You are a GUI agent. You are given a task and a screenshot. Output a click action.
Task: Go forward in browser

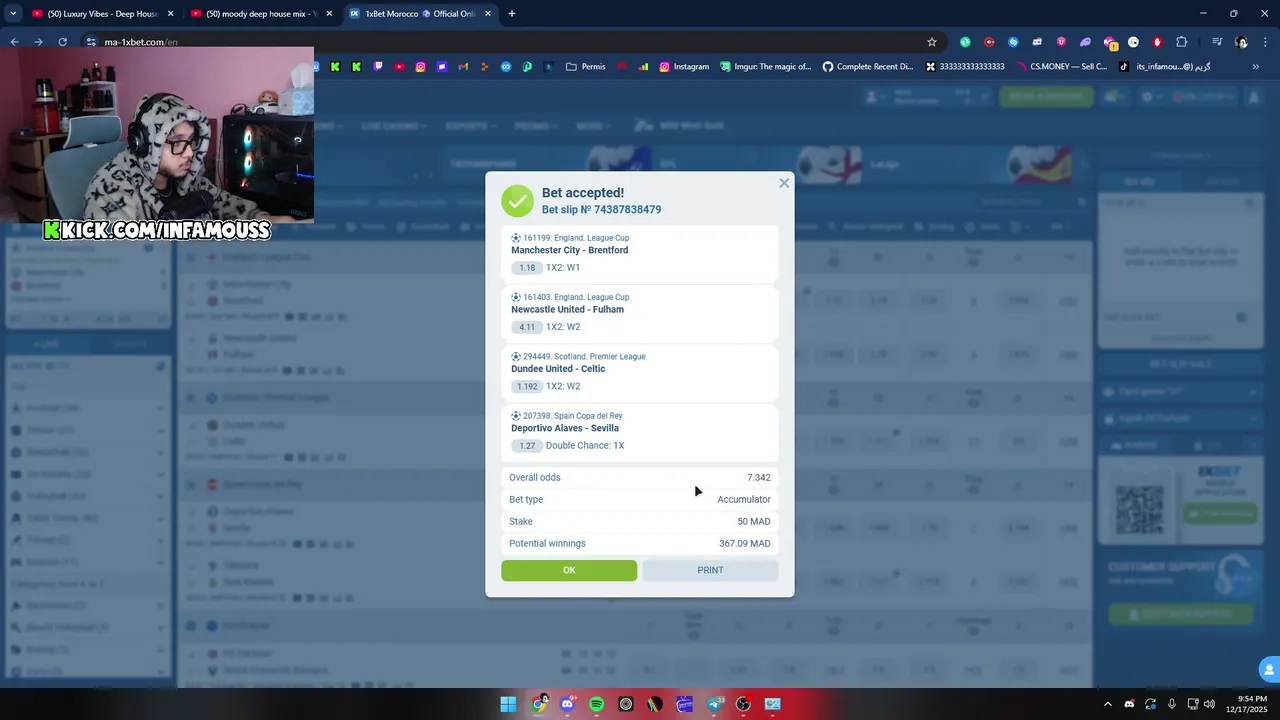click(x=38, y=42)
